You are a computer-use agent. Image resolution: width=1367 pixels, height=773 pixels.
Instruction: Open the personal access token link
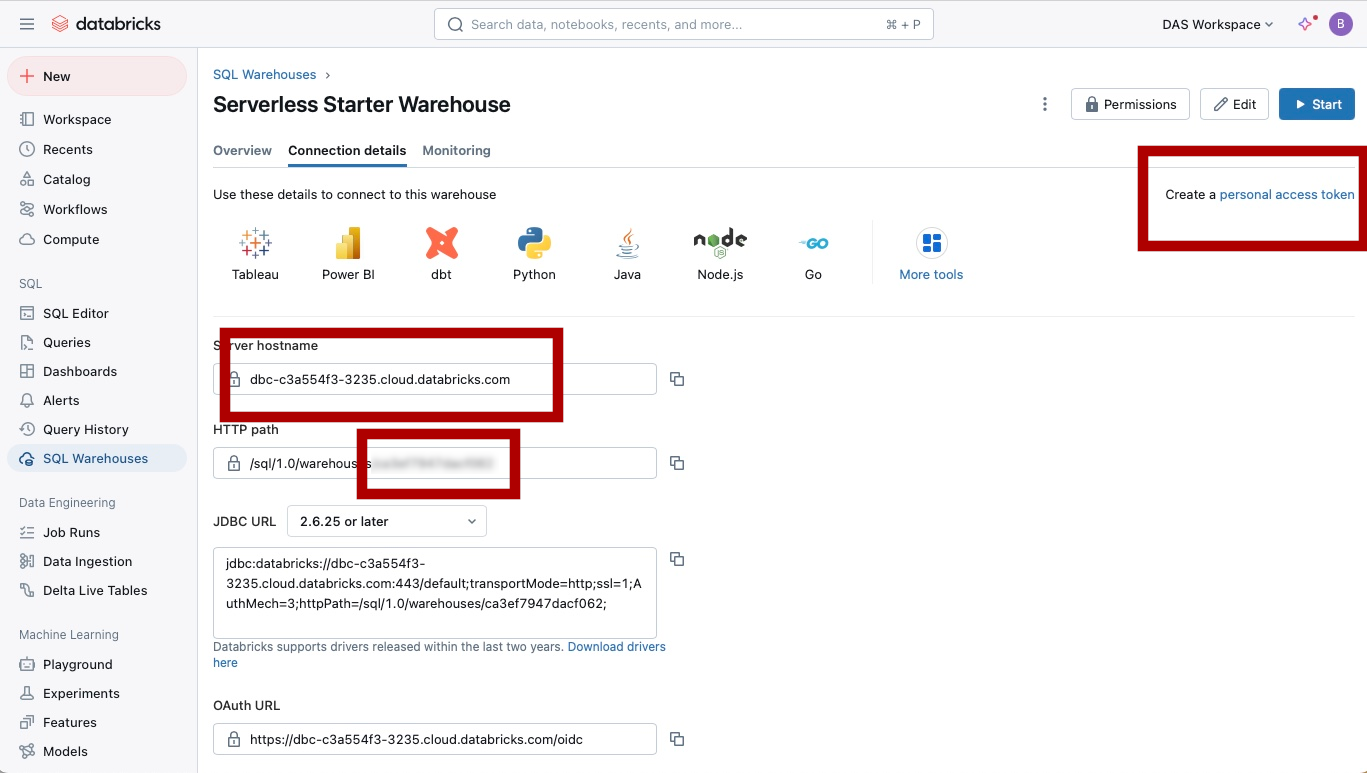[x=1287, y=194]
